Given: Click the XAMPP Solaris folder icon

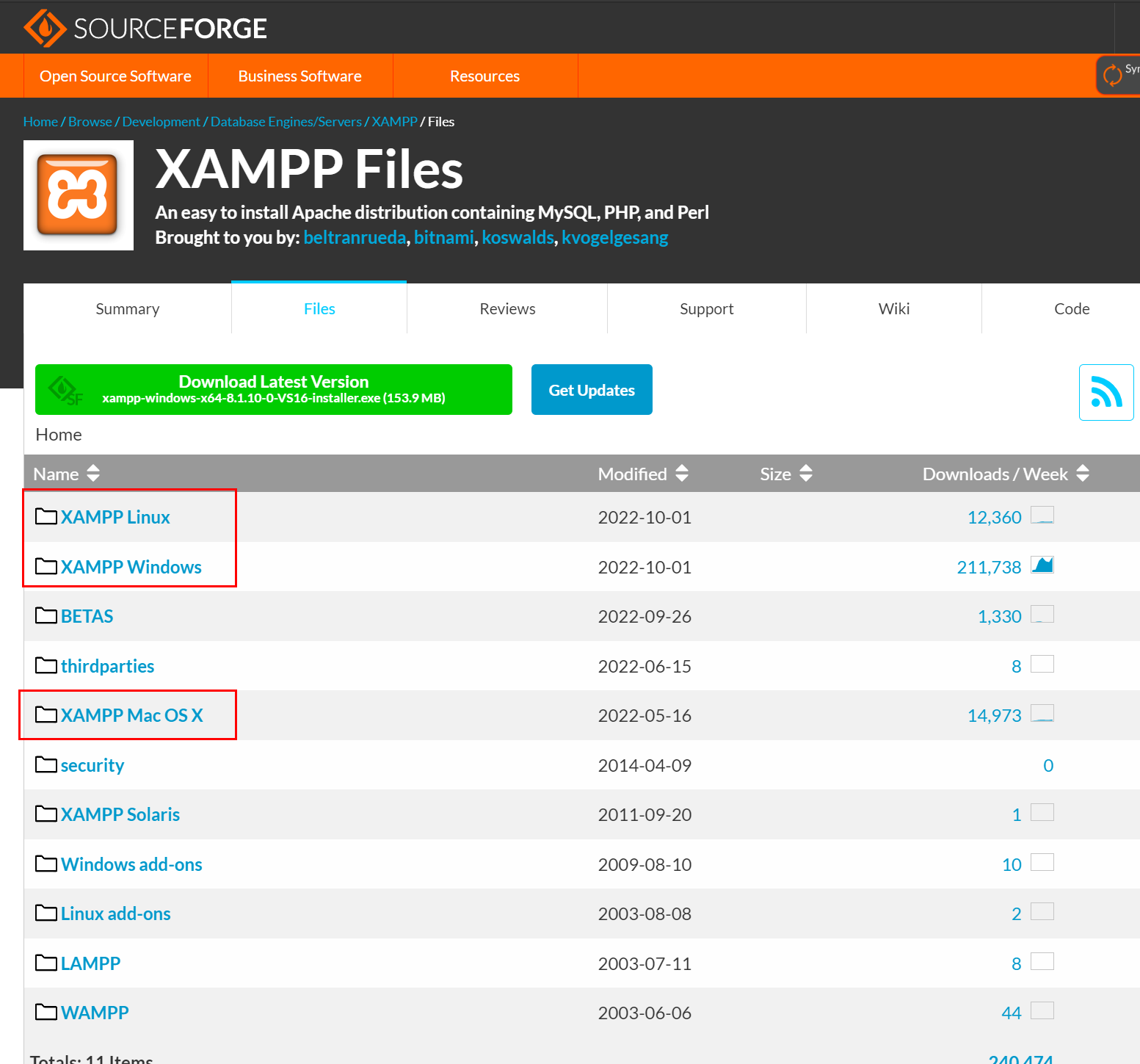Looking at the screenshot, I should [46, 814].
